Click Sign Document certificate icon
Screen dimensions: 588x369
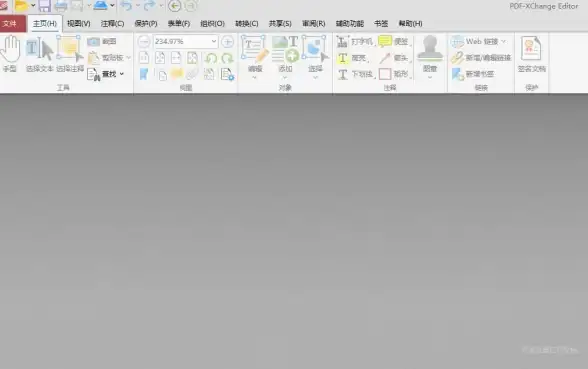(531, 54)
